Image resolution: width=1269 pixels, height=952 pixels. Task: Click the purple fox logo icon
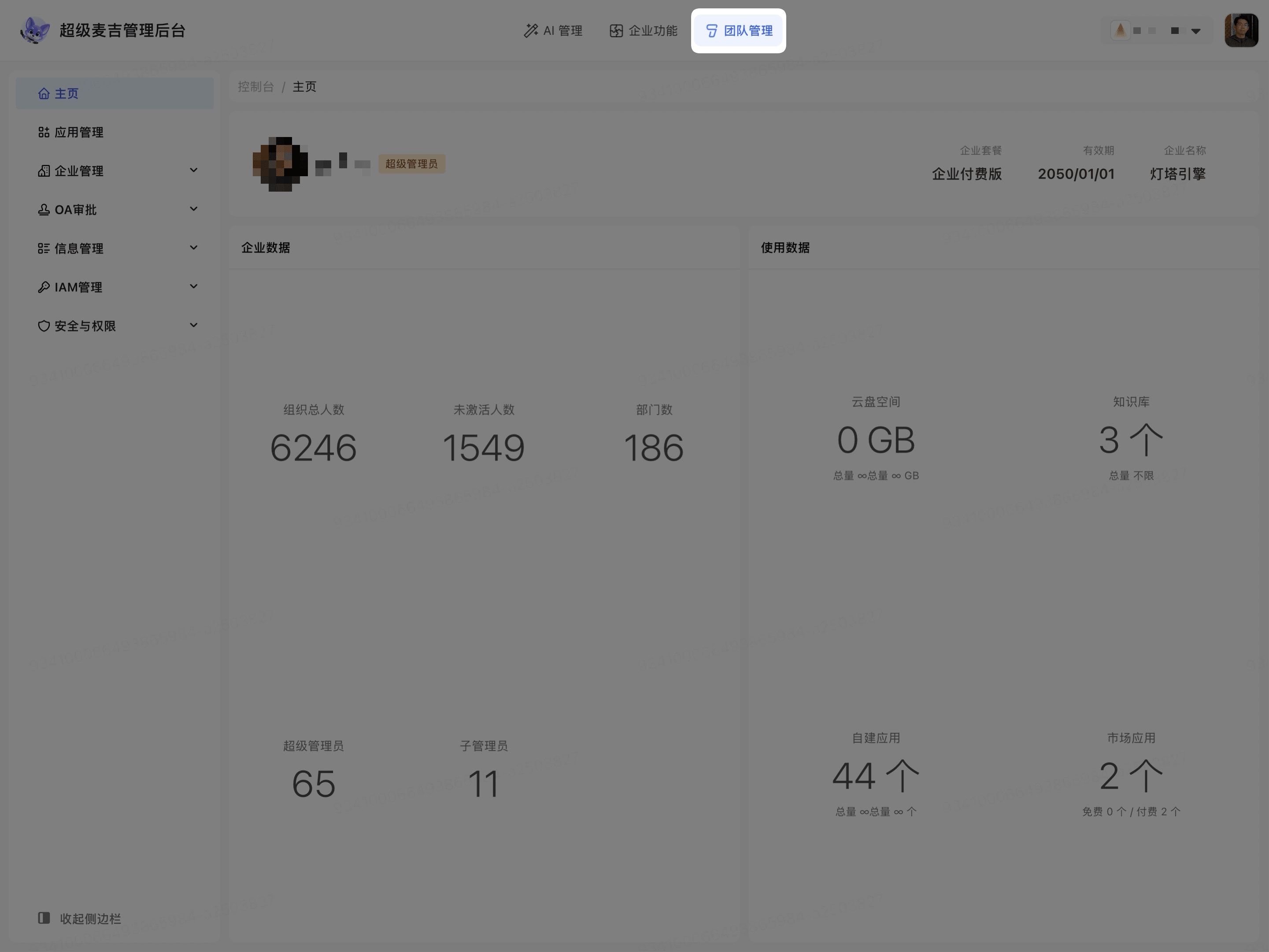(34, 30)
